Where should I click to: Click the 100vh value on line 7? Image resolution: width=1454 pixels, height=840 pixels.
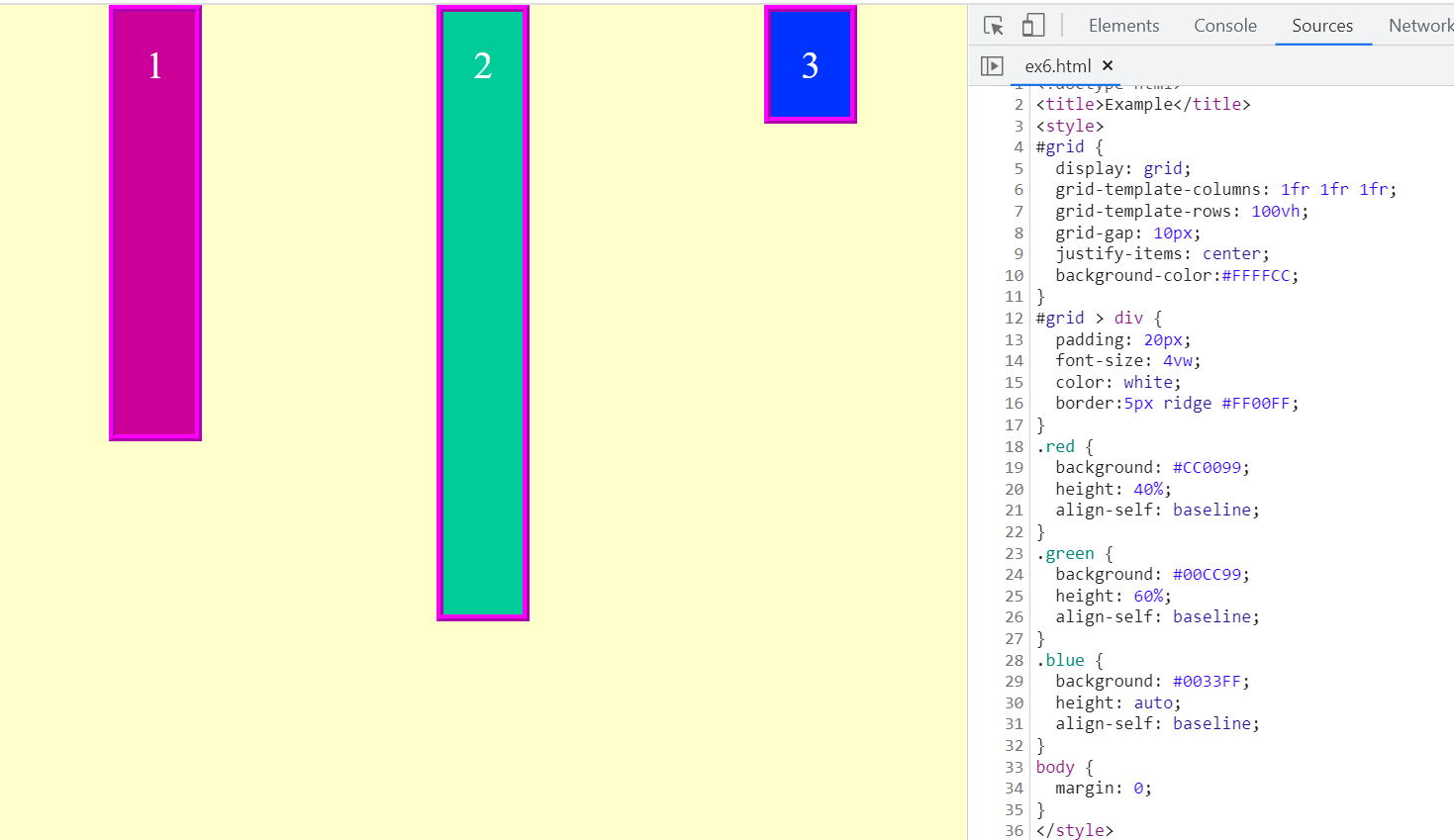[1275, 211]
